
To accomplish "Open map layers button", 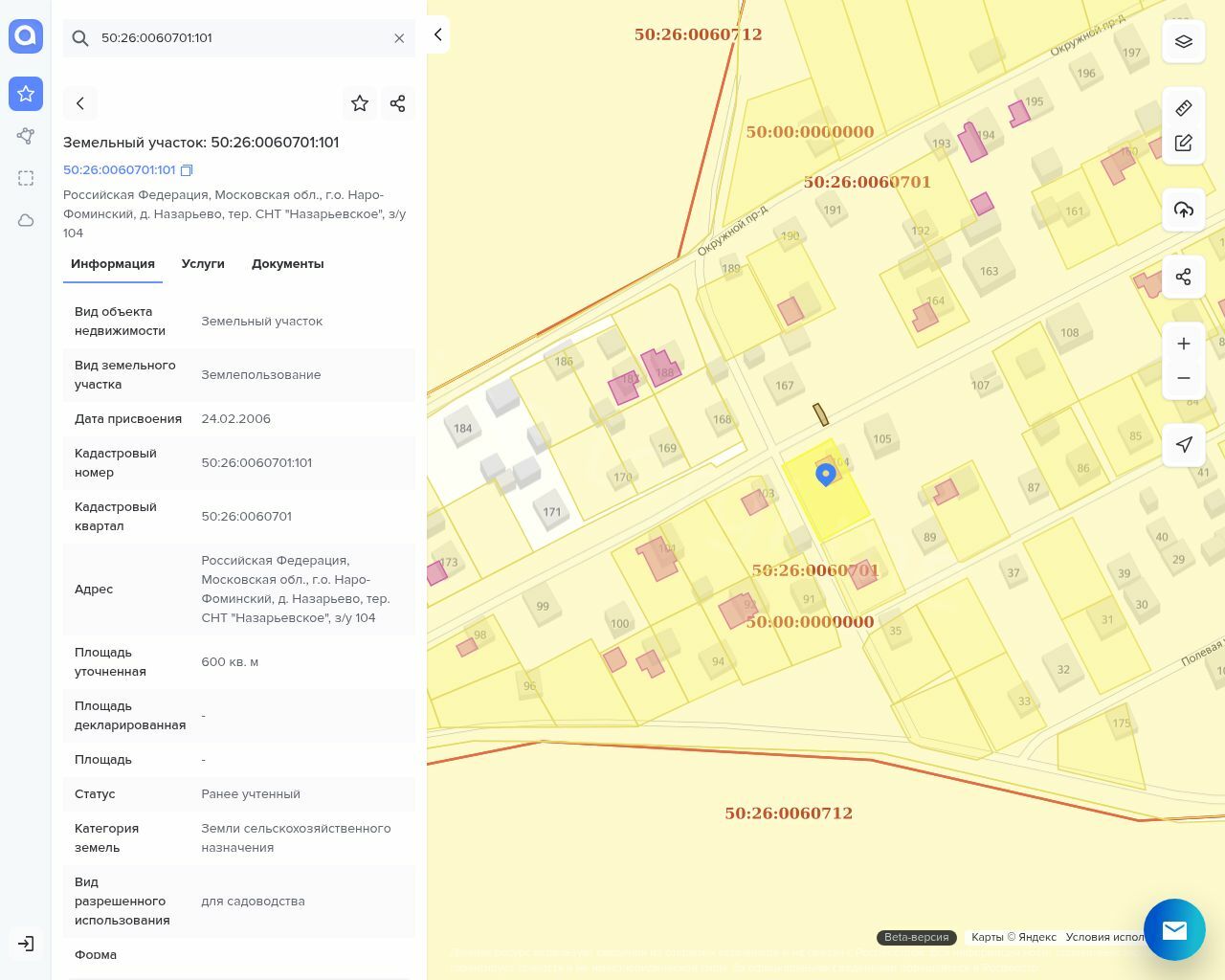I will [1184, 41].
